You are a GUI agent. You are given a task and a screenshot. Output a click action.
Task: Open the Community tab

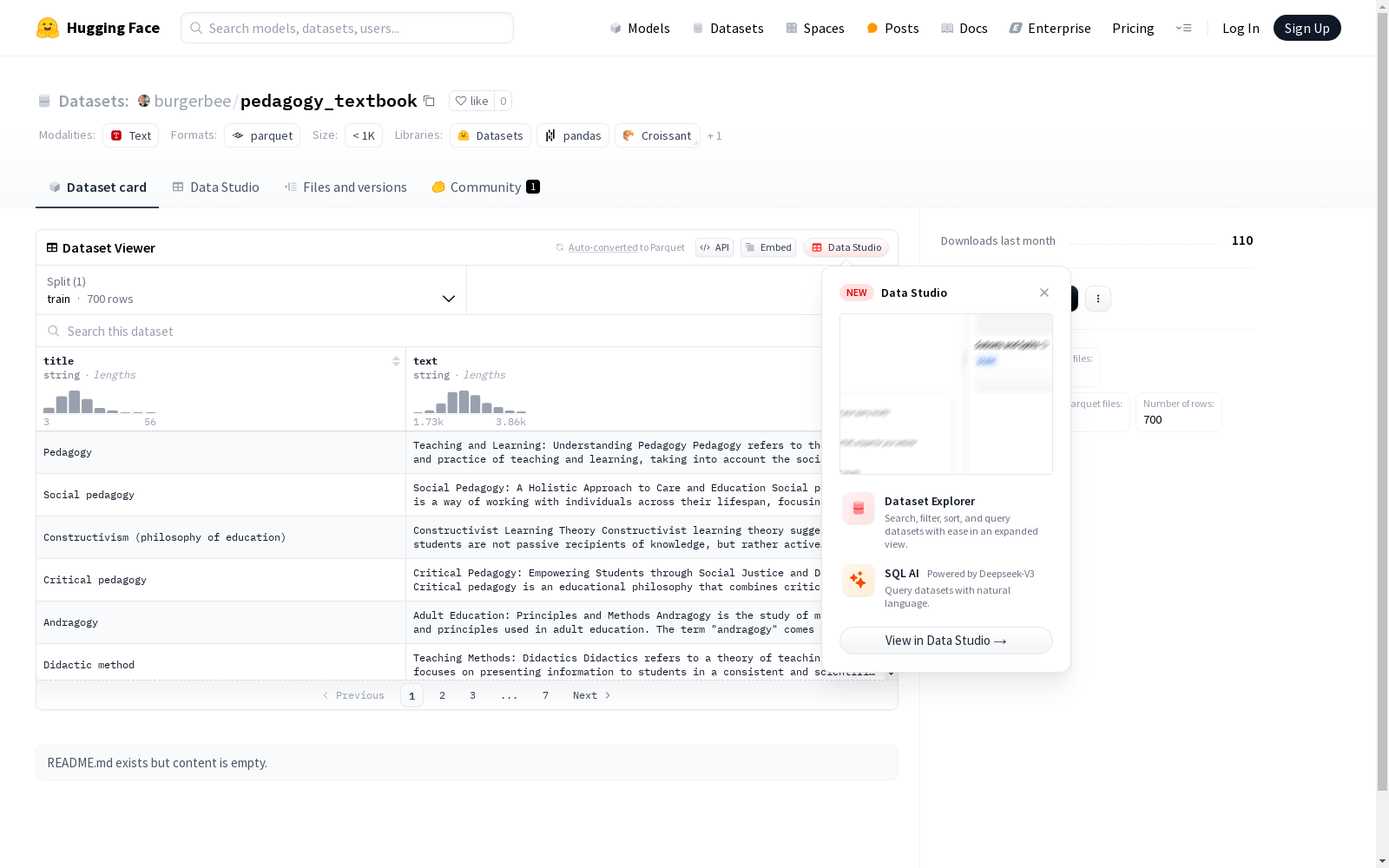[x=486, y=187]
